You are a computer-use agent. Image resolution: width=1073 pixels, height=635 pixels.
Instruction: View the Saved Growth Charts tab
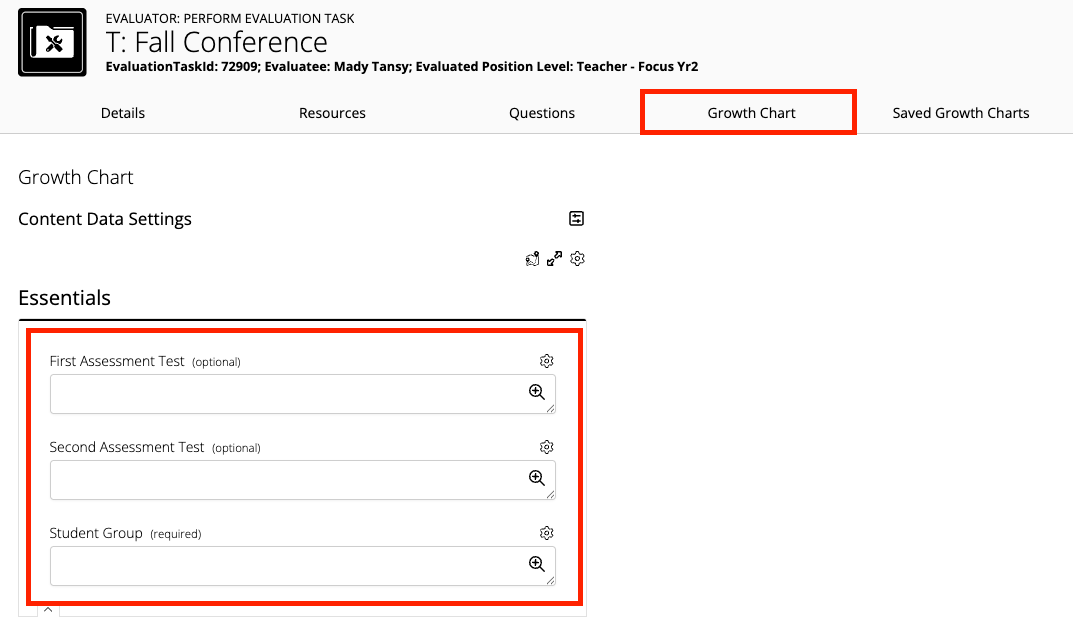[x=960, y=113]
